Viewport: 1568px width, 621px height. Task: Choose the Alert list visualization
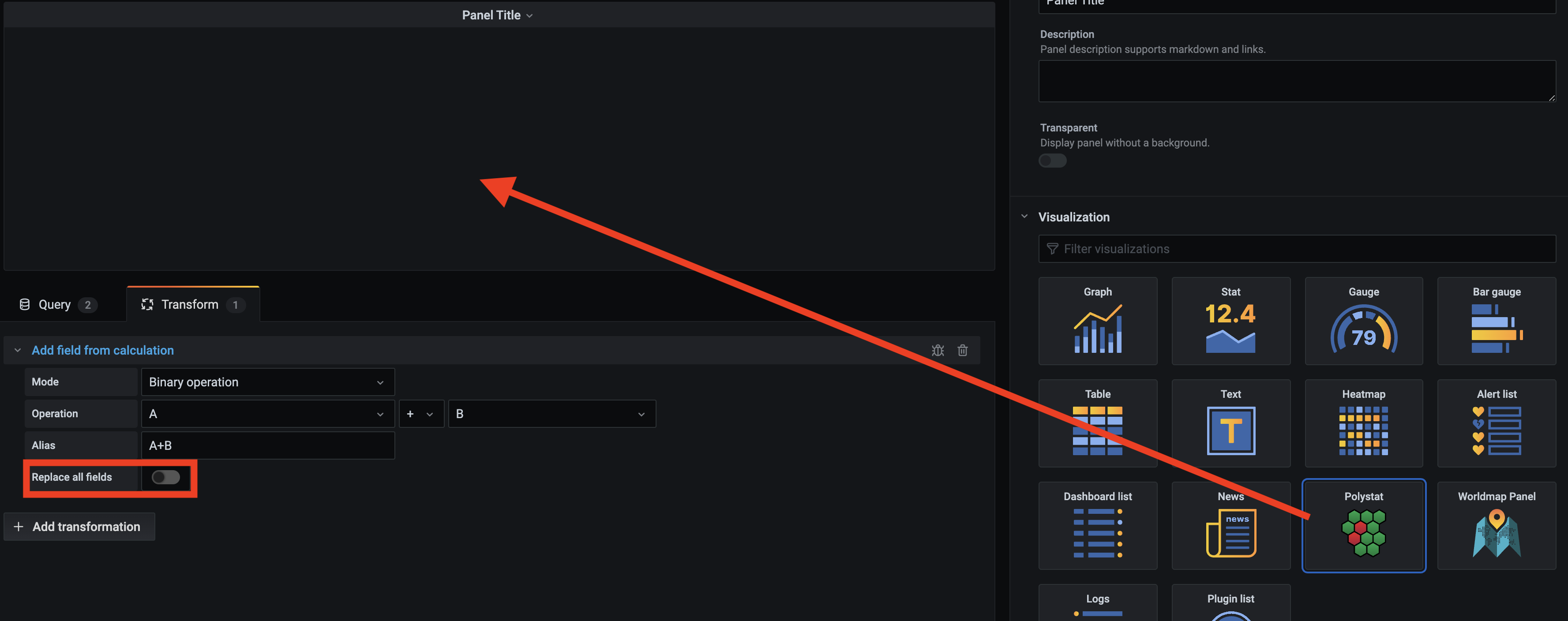click(1497, 423)
